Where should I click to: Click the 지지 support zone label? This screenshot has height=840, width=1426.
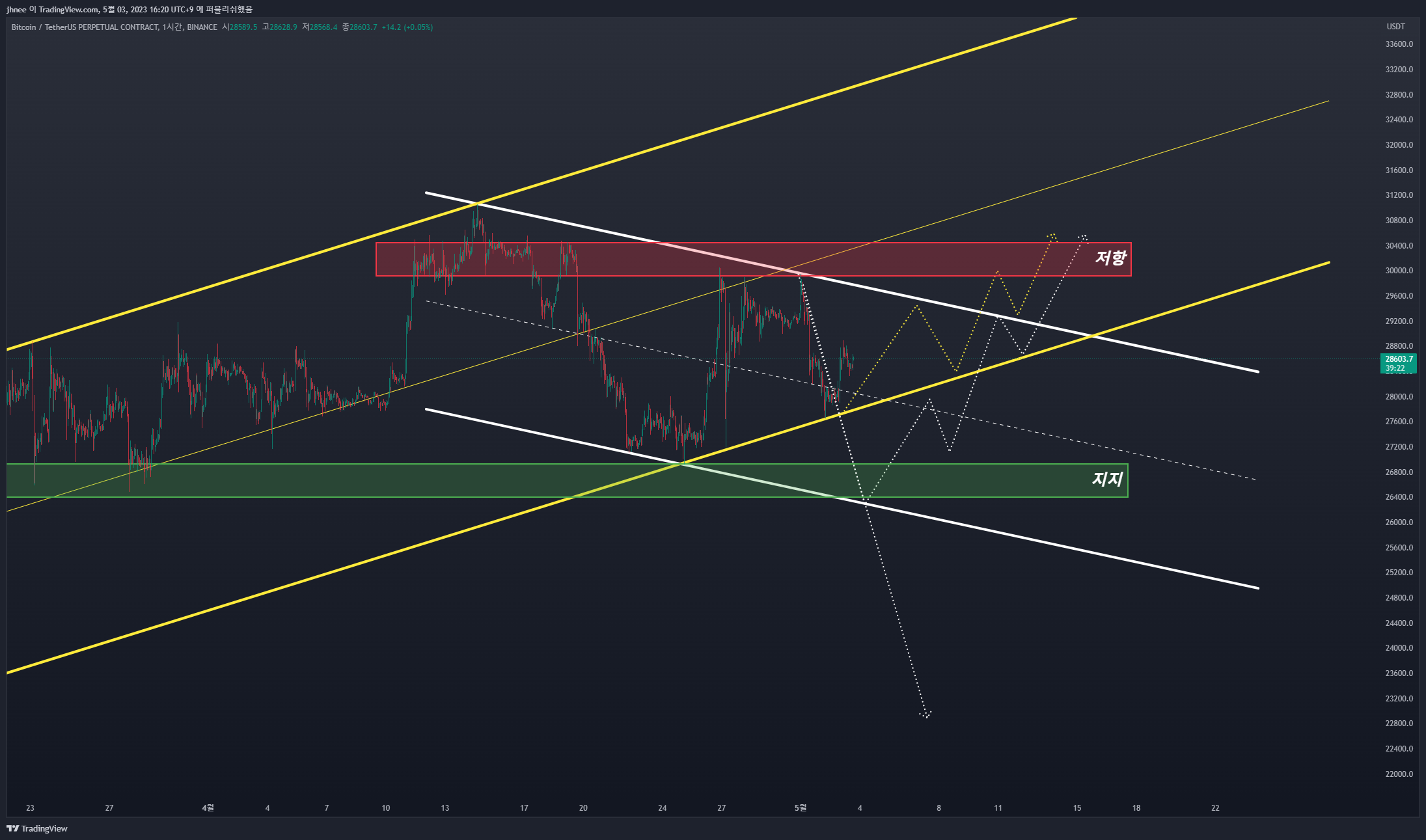point(1107,480)
